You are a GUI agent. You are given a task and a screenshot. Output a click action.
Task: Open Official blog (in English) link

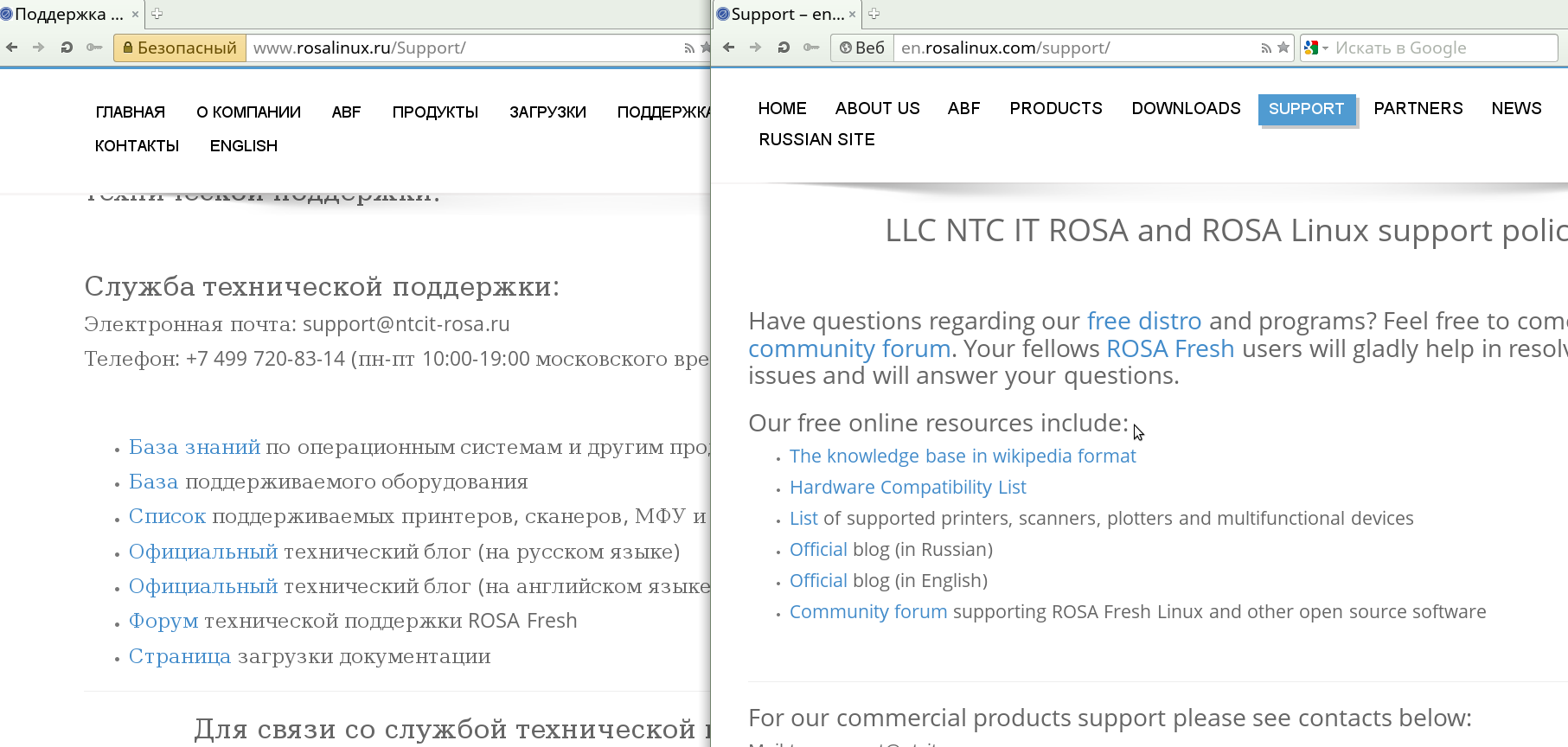coord(818,580)
